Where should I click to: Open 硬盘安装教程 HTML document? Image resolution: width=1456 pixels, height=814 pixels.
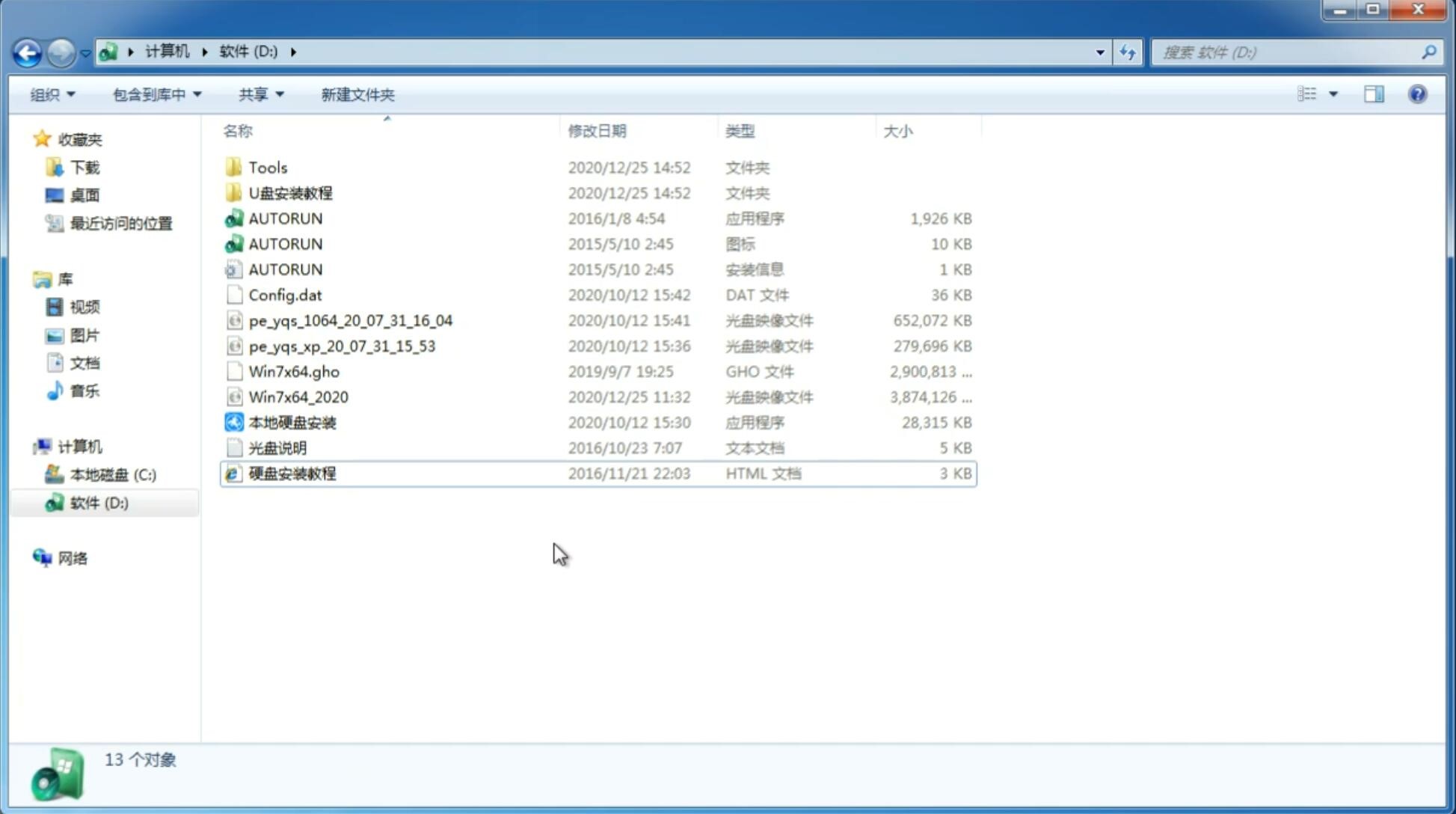(292, 473)
